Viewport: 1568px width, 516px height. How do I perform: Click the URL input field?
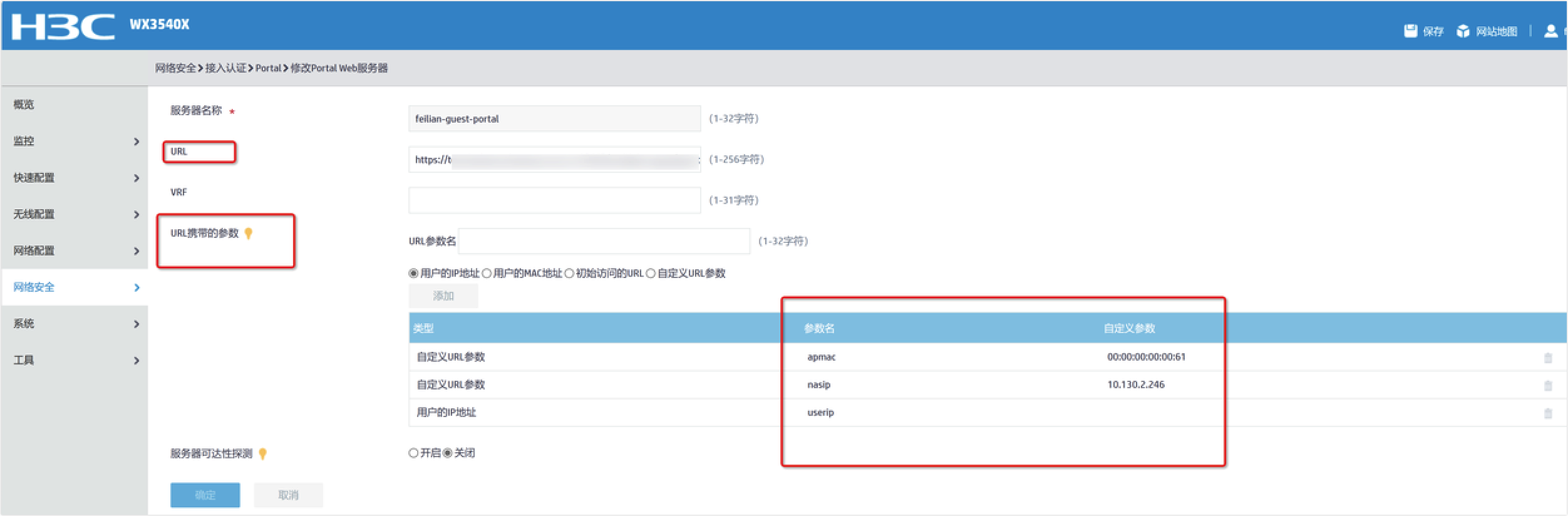pyautogui.click(x=554, y=160)
